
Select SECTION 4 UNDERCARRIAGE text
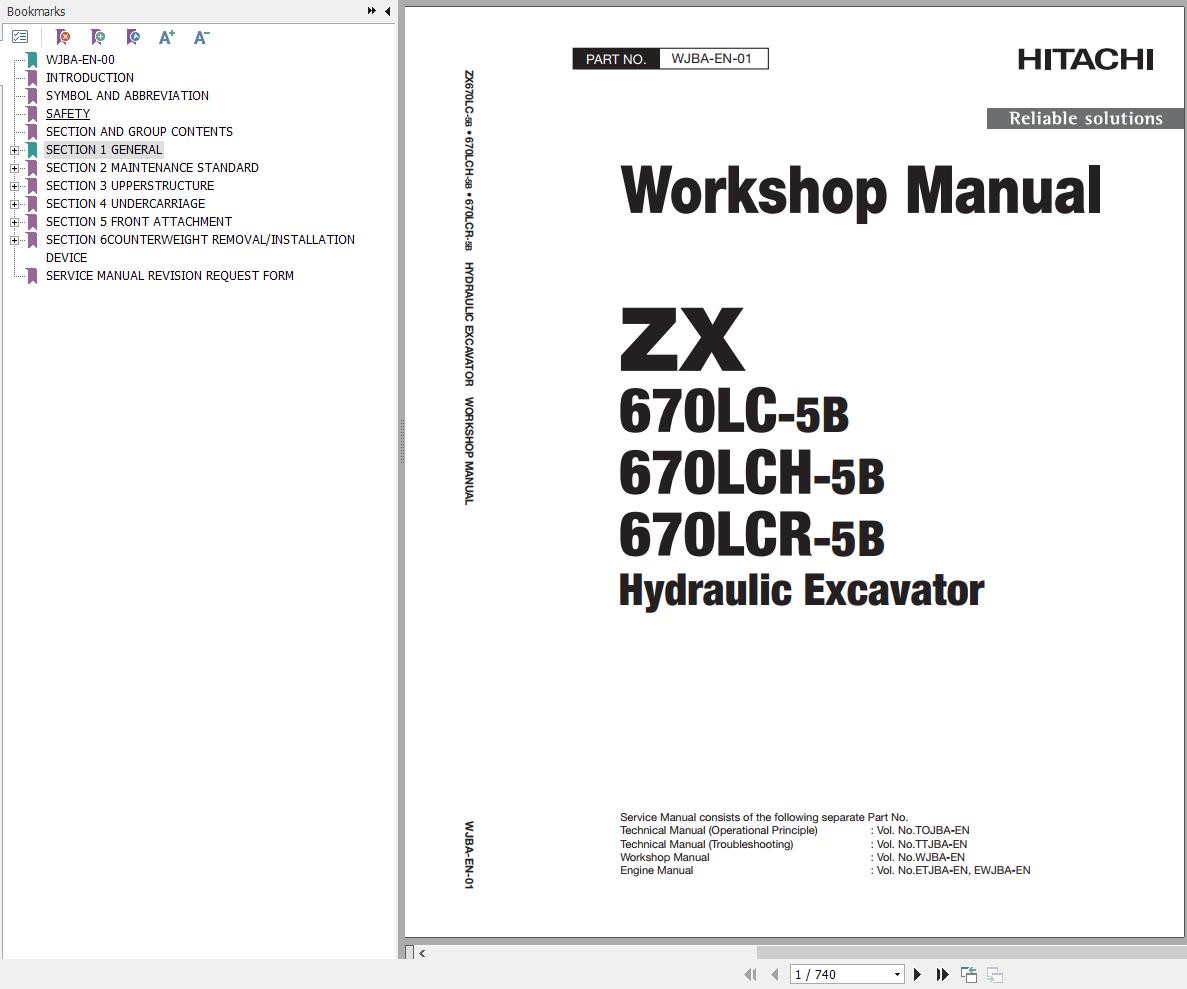125,204
